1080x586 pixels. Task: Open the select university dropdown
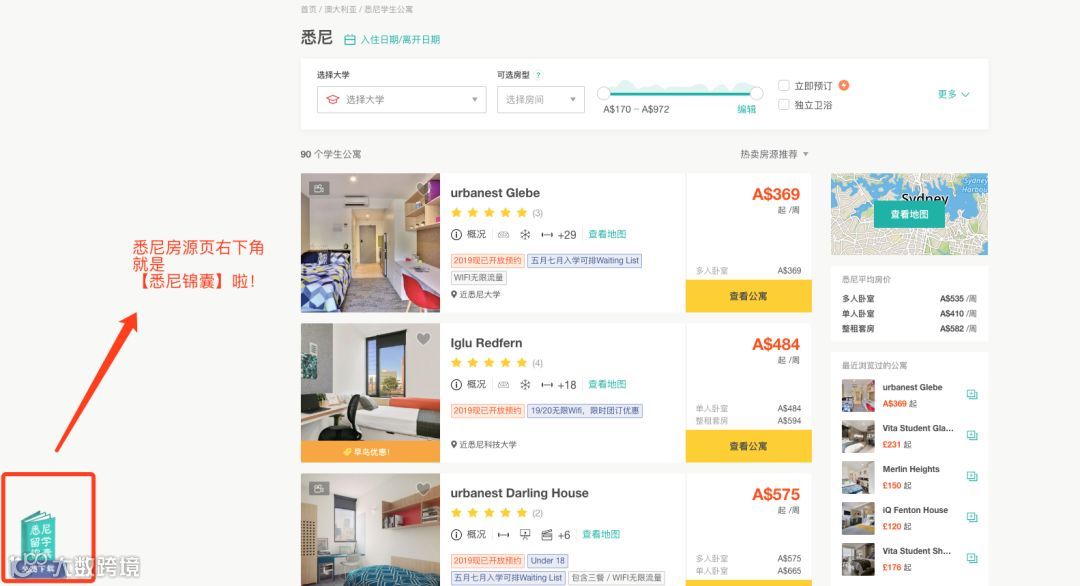[402, 100]
